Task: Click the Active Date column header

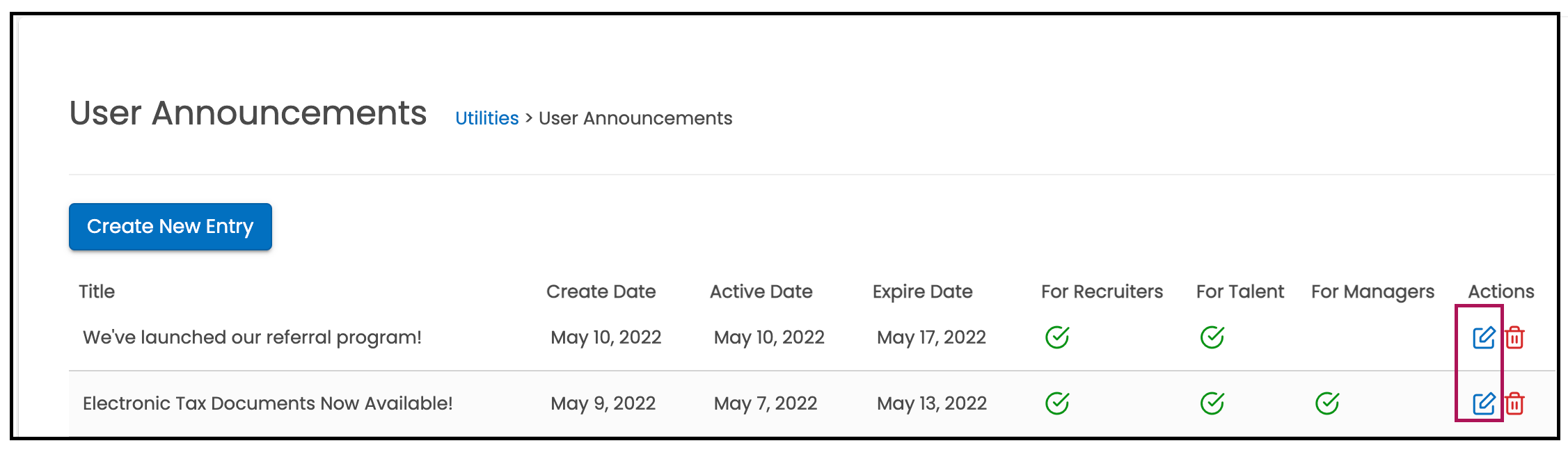Action: click(761, 291)
